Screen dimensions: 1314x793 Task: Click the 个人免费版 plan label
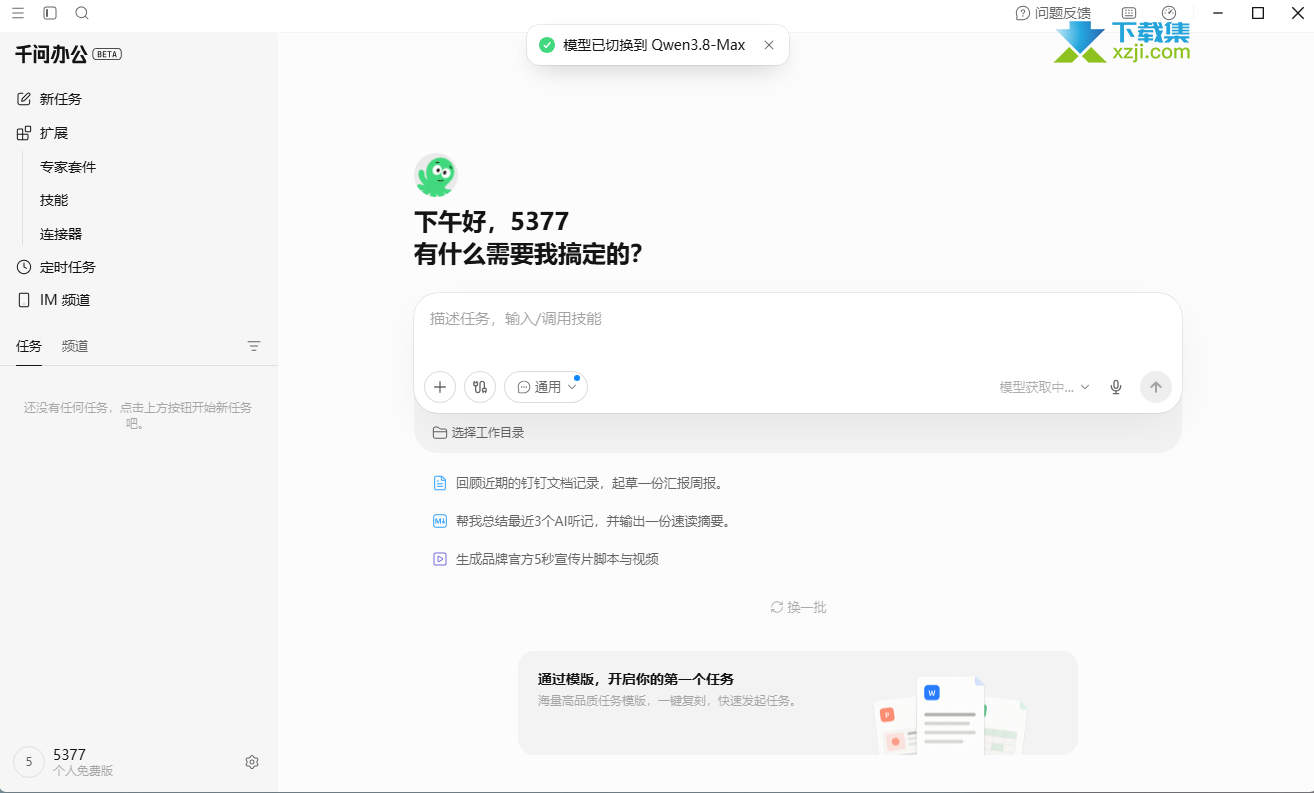pos(83,771)
